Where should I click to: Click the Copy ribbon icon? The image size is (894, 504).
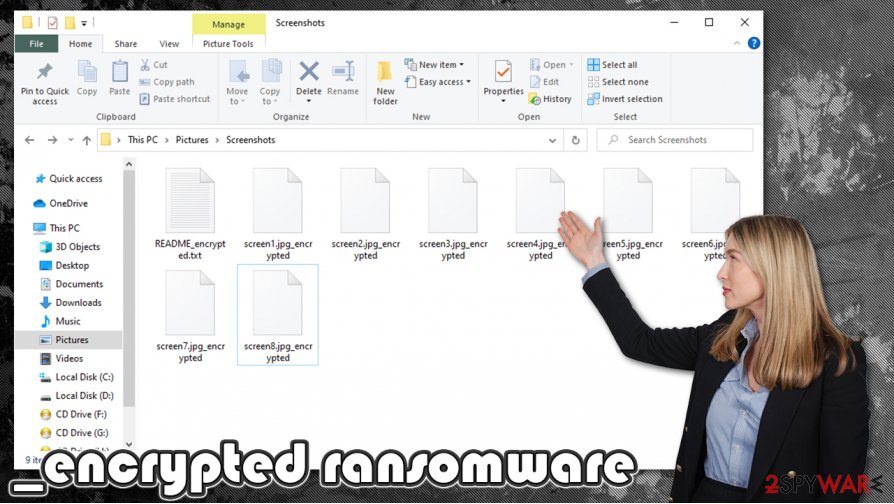(x=87, y=78)
